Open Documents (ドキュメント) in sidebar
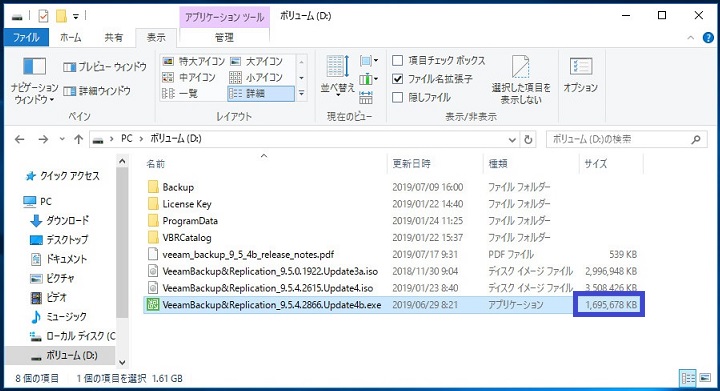This screenshot has height=391, width=720. tap(58, 259)
